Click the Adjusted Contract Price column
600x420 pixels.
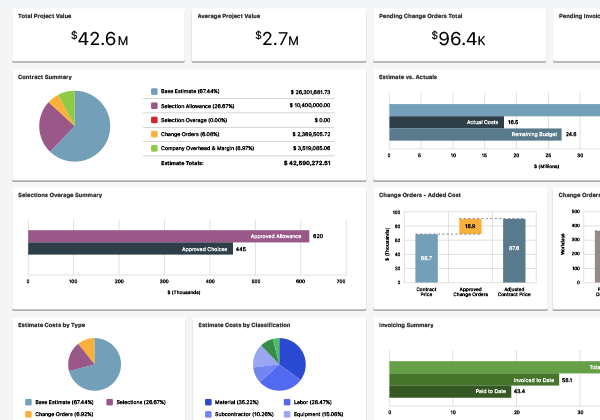click(x=514, y=251)
